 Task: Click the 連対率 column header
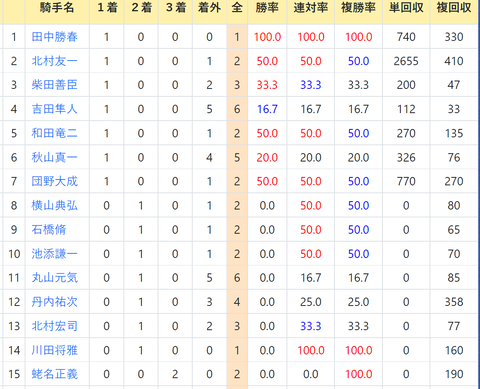pyautogui.click(x=311, y=7)
